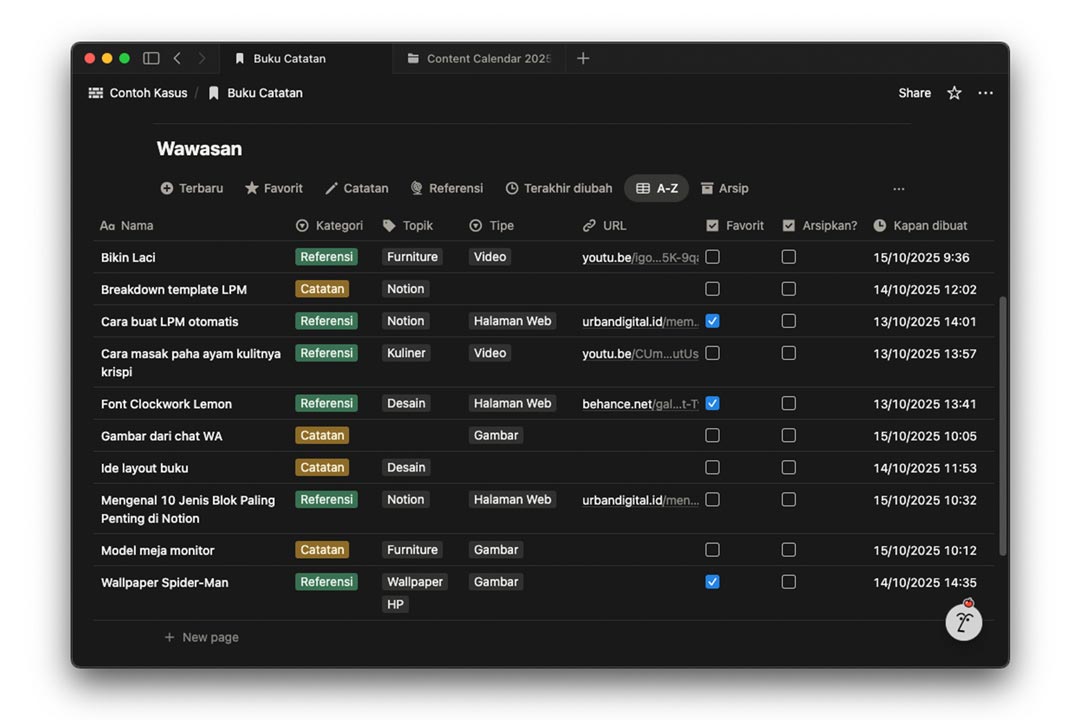Uncheck Favorit for Wallpaper Spider-Man
This screenshot has height=720, width=1080.
point(712,582)
